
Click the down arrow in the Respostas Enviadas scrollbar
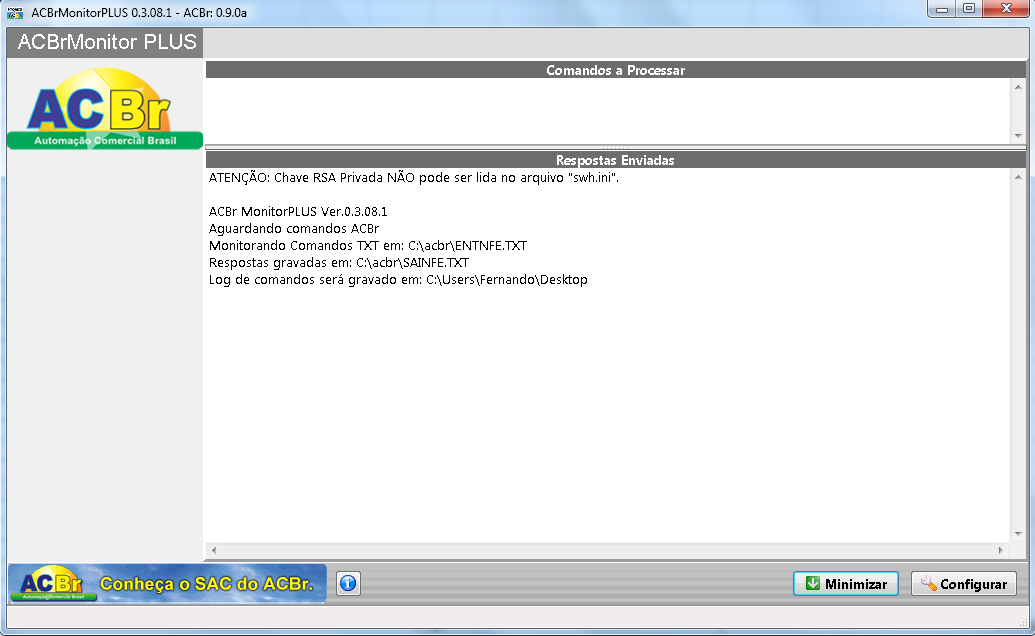point(1018,534)
